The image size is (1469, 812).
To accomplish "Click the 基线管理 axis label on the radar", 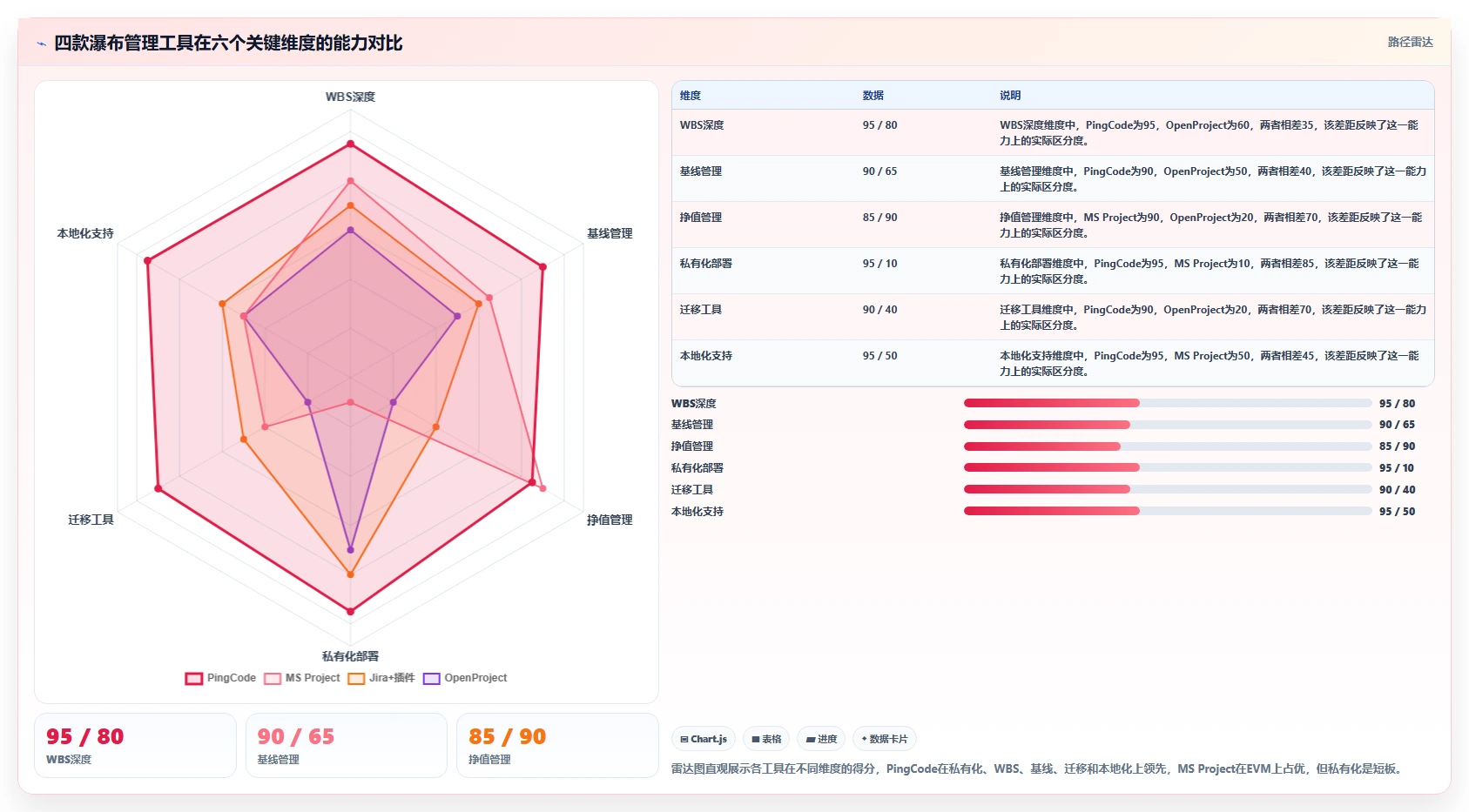I will tap(610, 233).
